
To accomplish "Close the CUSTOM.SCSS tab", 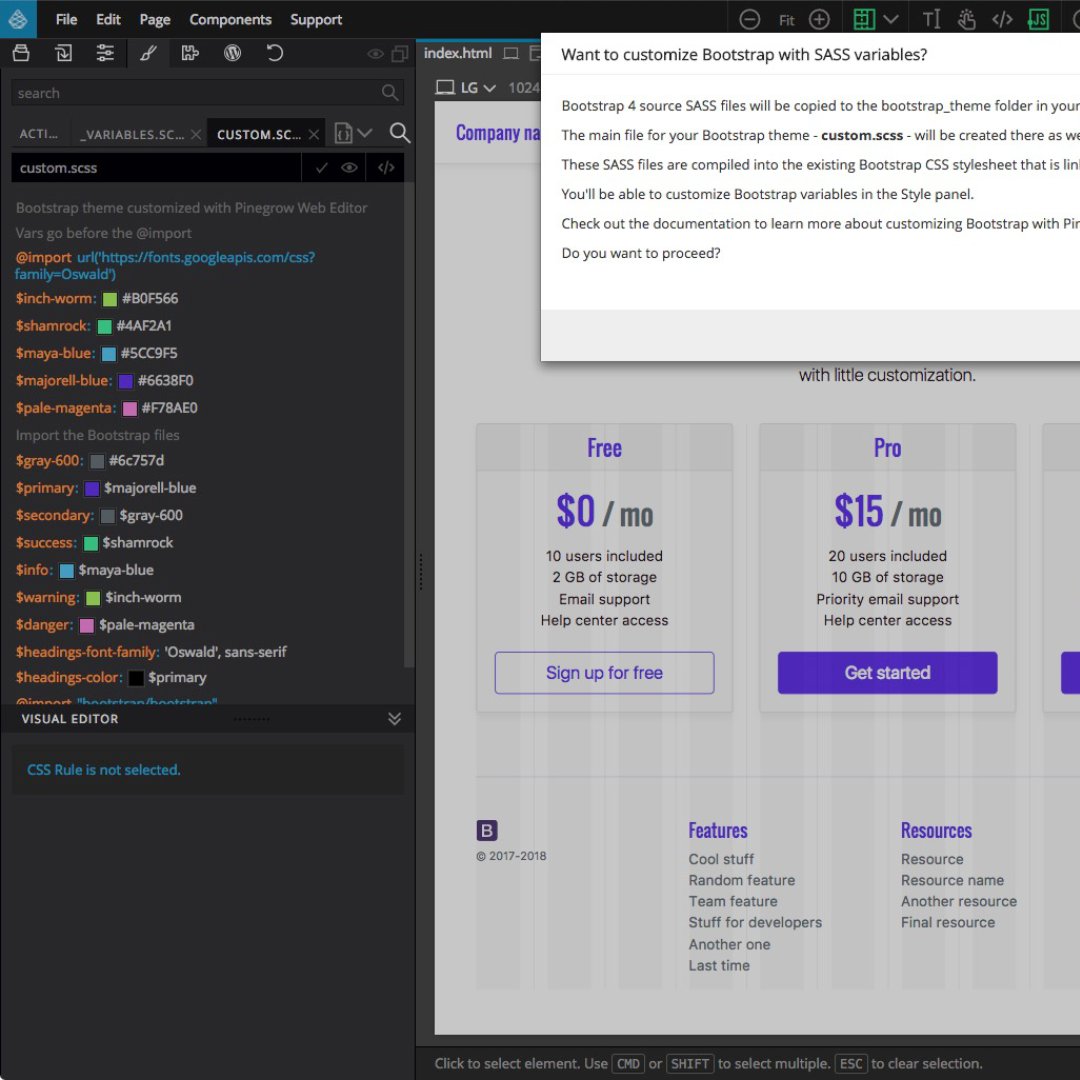I will (314, 134).
